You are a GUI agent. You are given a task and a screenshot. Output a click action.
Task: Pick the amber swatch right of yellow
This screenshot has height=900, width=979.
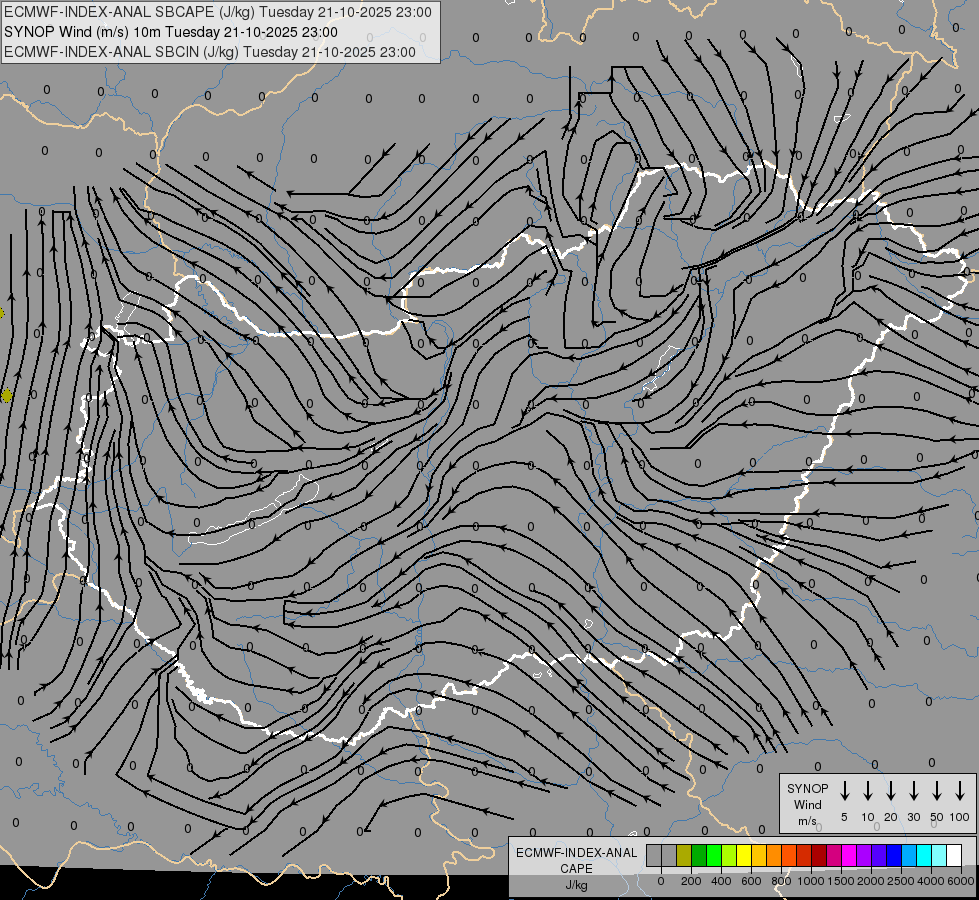(x=759, y=855)
